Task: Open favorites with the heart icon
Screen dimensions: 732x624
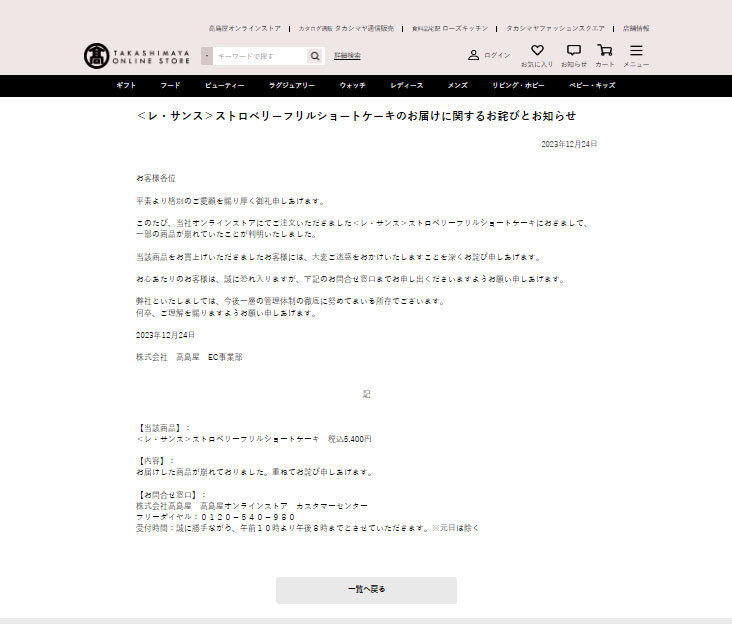Action: click(x=537, y=50)
